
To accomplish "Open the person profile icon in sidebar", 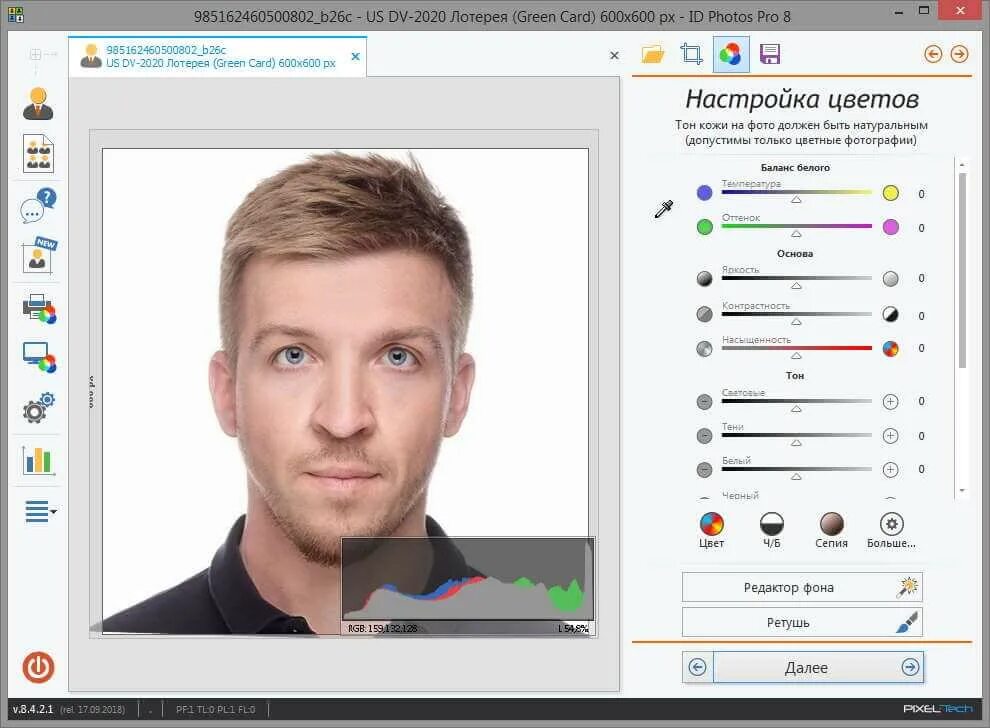I will click(x=38, y=104).
